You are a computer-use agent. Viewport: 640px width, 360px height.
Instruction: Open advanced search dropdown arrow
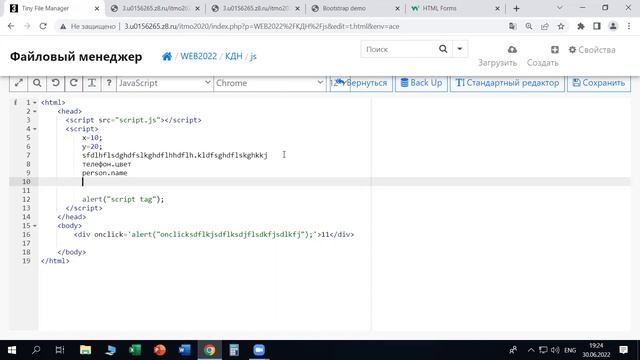460,49
